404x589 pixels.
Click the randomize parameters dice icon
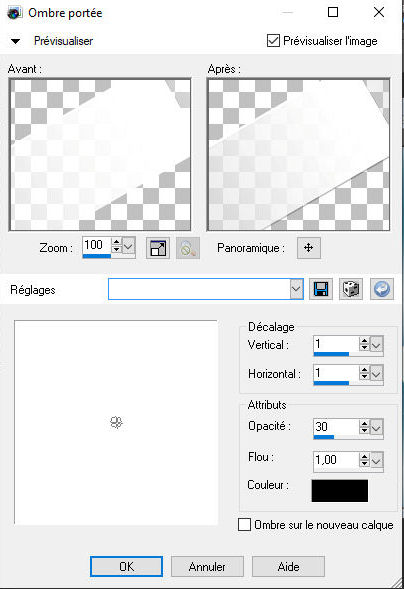coord(351,289)
